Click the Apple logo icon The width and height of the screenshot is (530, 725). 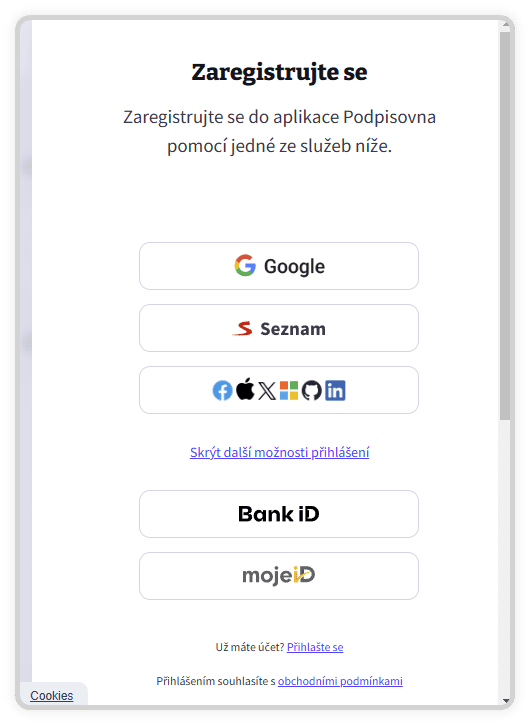(x=245, y=388)
